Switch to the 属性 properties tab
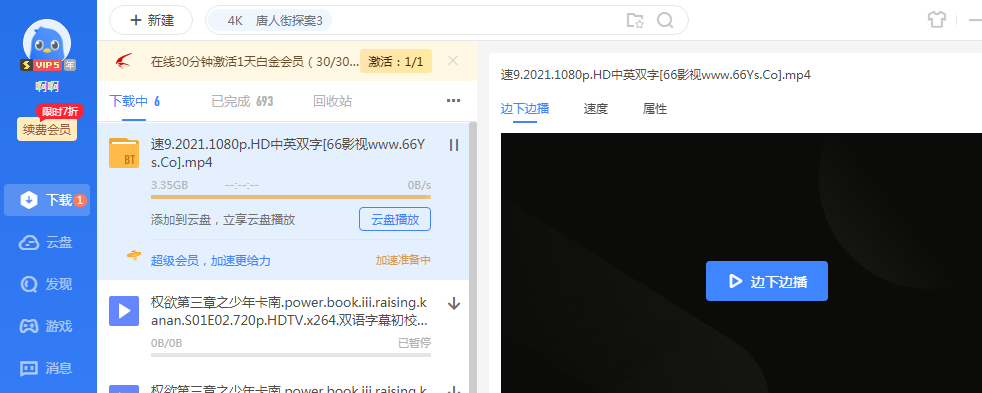This screenshot has width=982, height=393. [654, 109]
